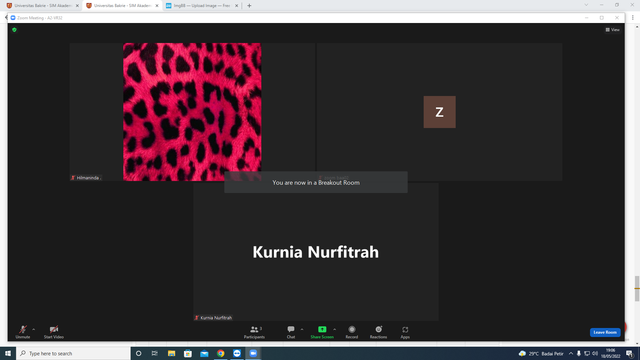
Task: Open network settings from tray
Action: coord(587,353)
